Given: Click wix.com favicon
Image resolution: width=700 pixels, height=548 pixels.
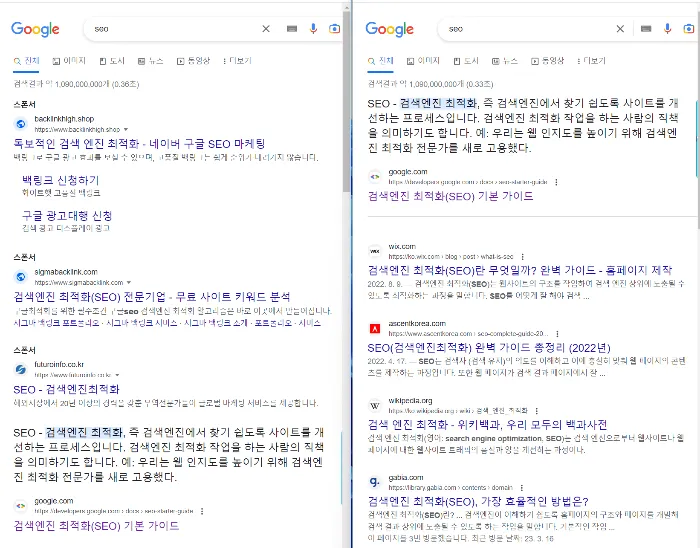Looking at the screenshot, I should tap(375, 251).
